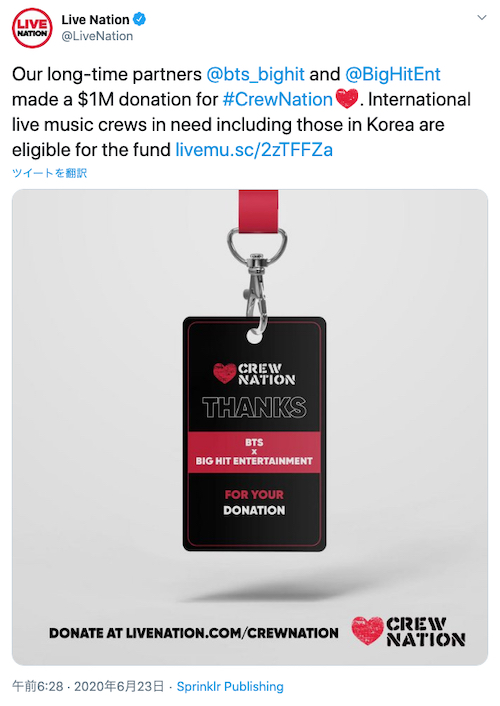Screen dimensions: 500x706
Task: Click the Crew Nation logo at the image's bottom right
Action: (408, 631)
